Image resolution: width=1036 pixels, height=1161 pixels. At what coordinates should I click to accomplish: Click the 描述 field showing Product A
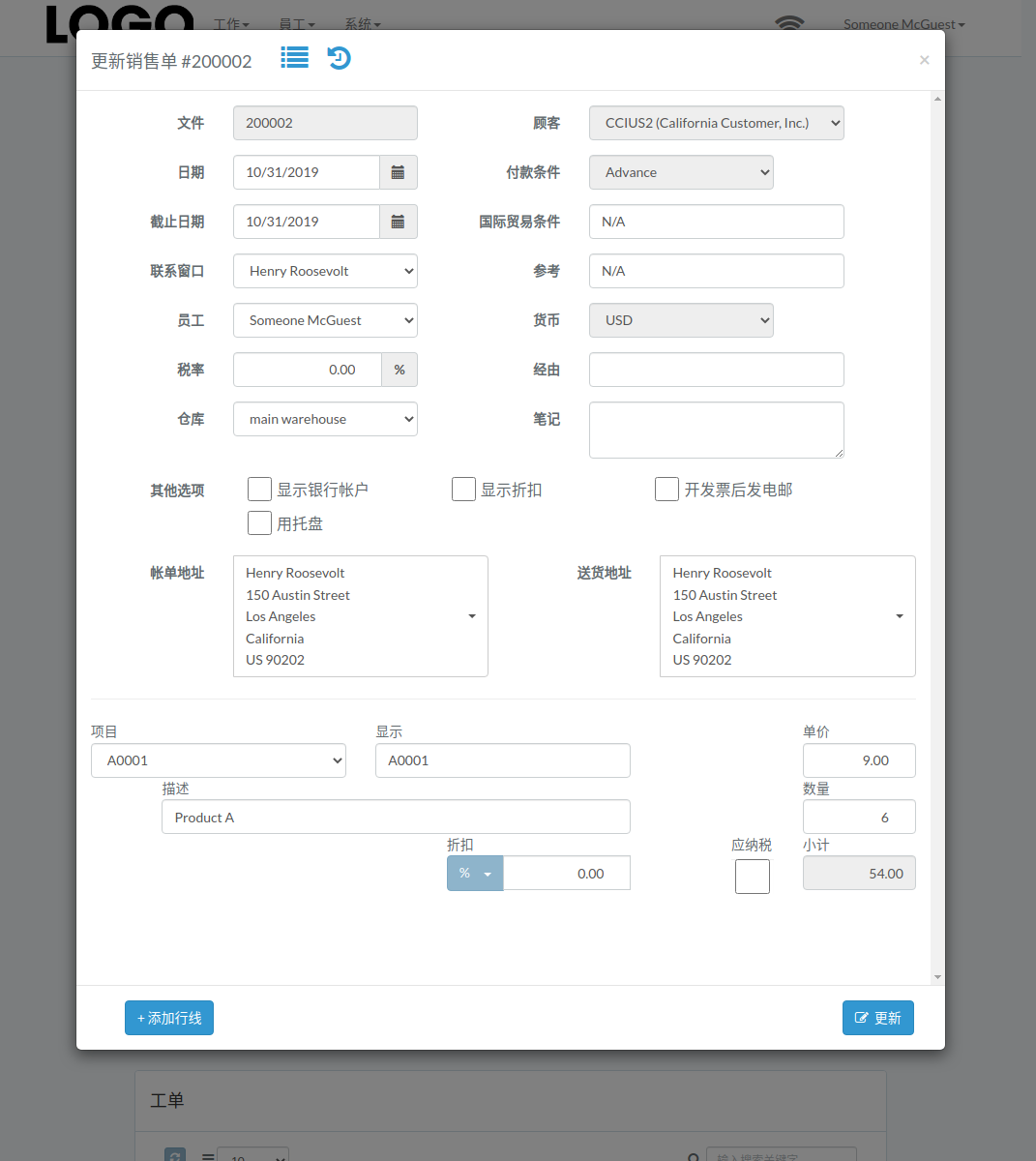coord(397,817)
